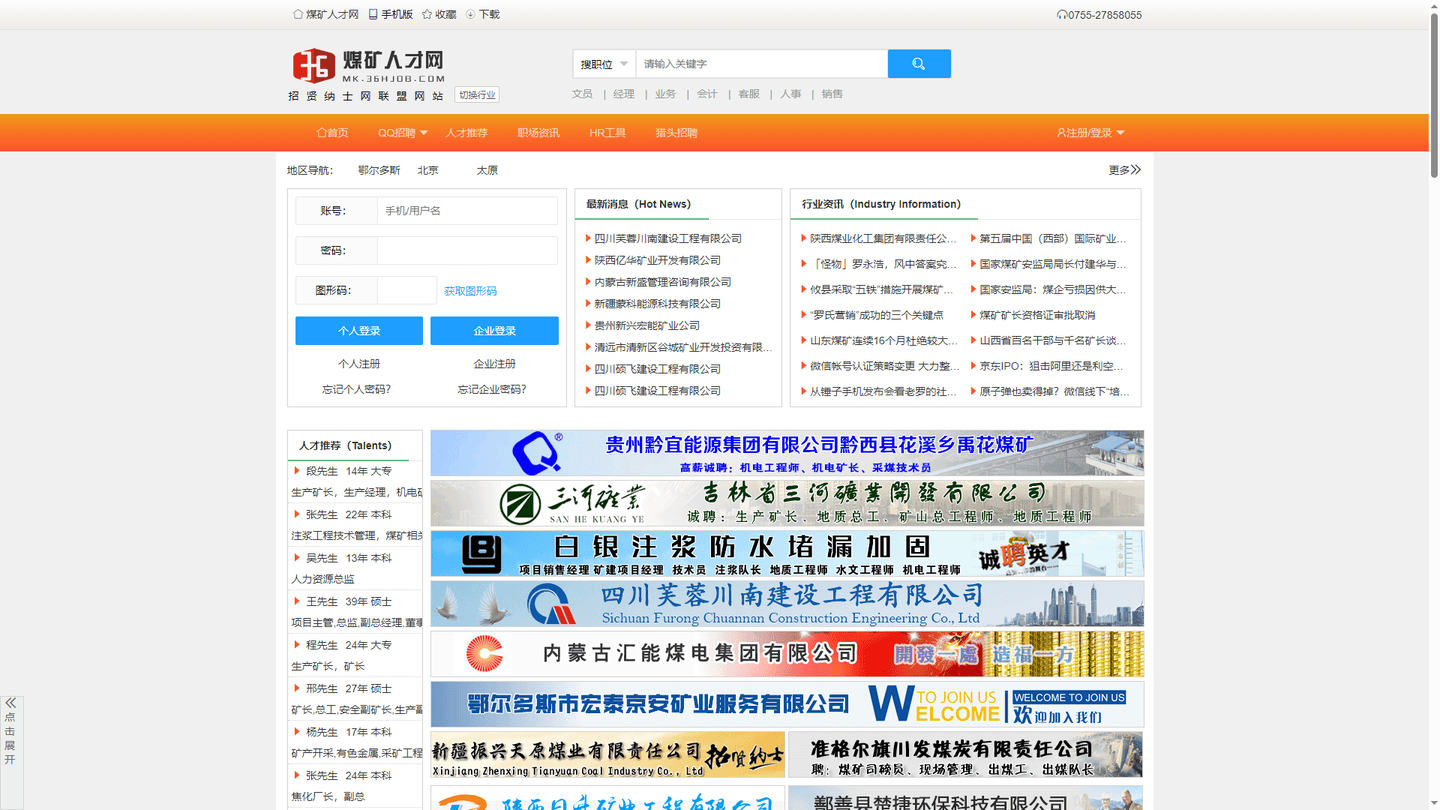
Task: Expand the QQ招聘 navigation dropdown
Action: [402, 133]
